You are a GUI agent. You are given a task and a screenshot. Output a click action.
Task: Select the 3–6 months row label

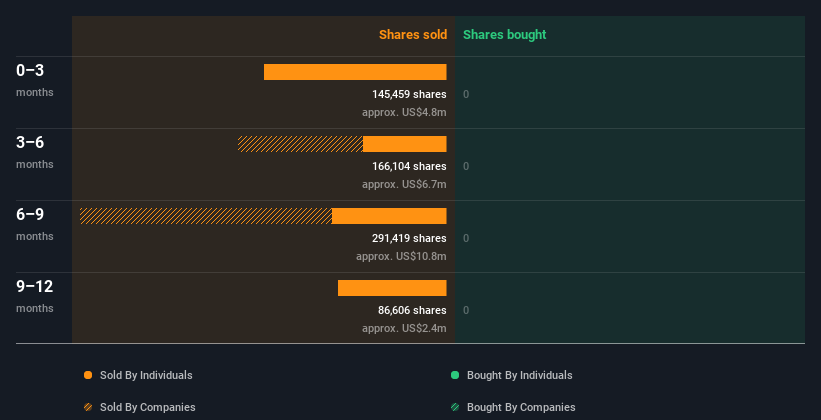click(x=35, y=152)
